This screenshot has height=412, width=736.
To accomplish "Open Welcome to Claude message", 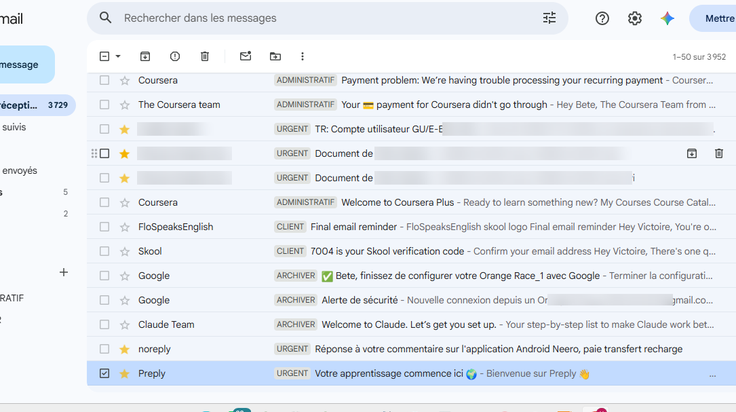I will pyautogui.click(x=411, y=325).
